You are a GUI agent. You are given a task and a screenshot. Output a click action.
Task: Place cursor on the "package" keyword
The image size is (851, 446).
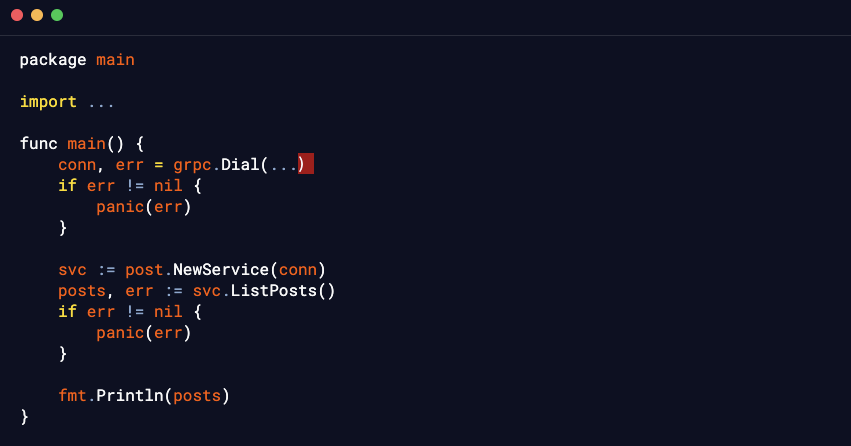pos(53,60)
